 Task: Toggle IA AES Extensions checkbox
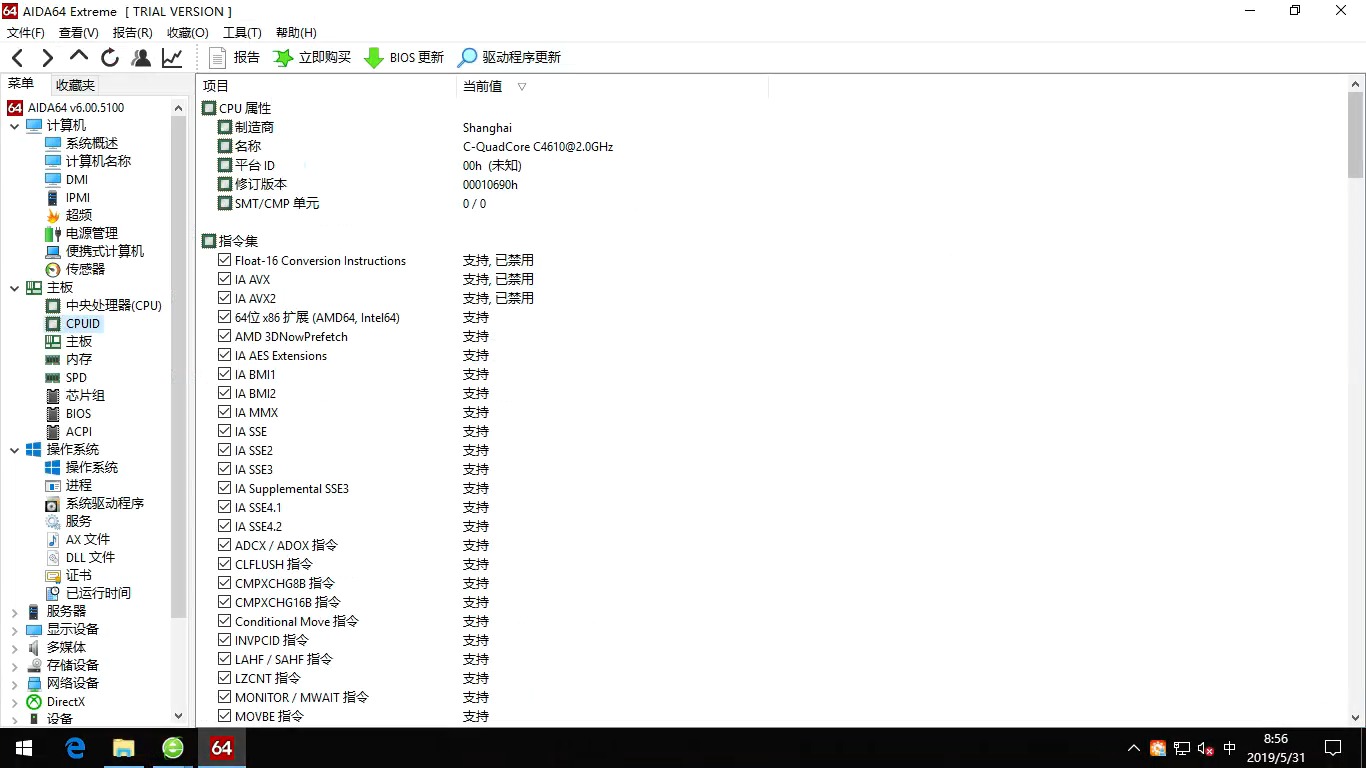225,355
